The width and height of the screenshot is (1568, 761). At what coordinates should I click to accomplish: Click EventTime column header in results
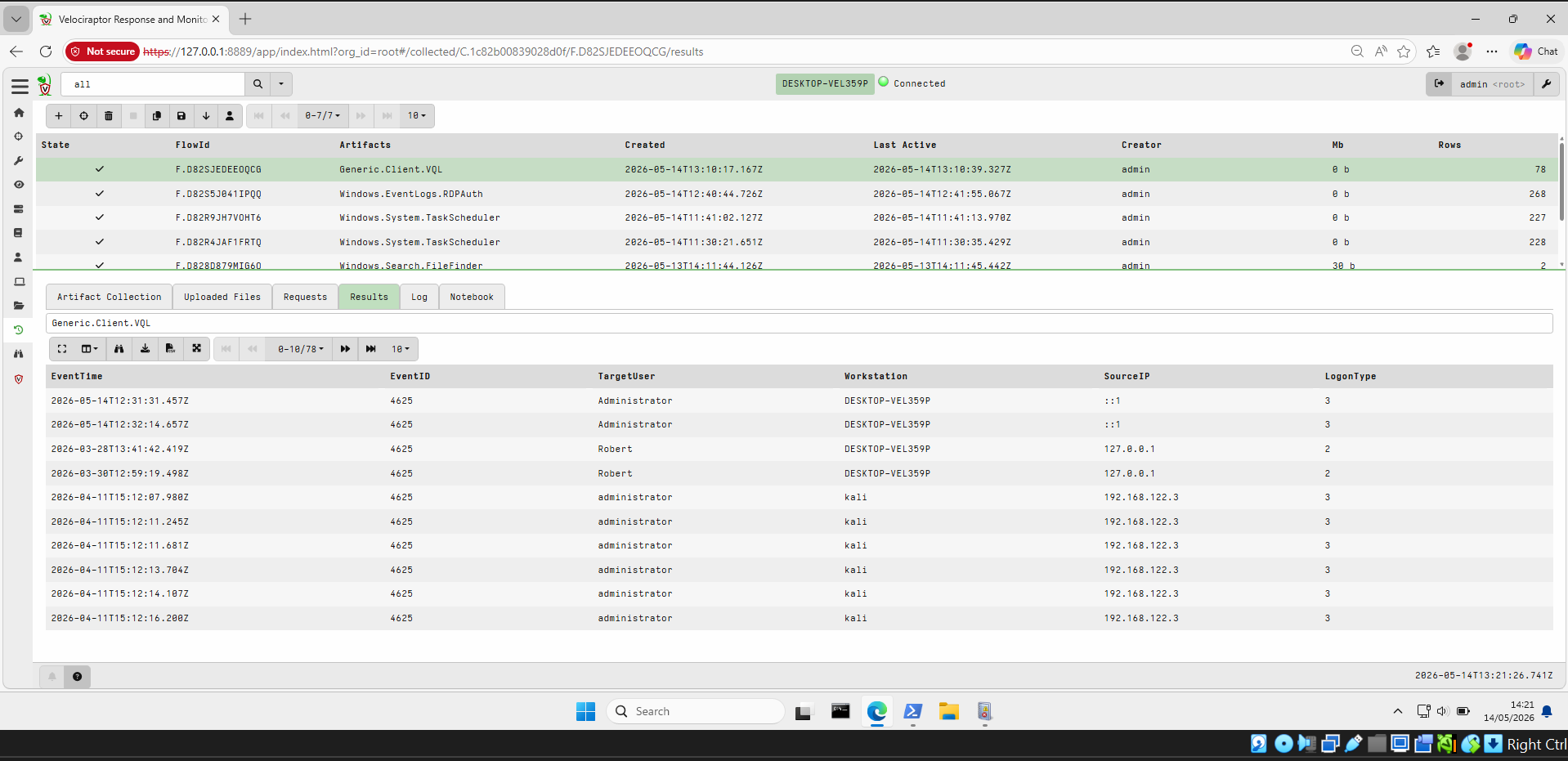click(77, 376)
